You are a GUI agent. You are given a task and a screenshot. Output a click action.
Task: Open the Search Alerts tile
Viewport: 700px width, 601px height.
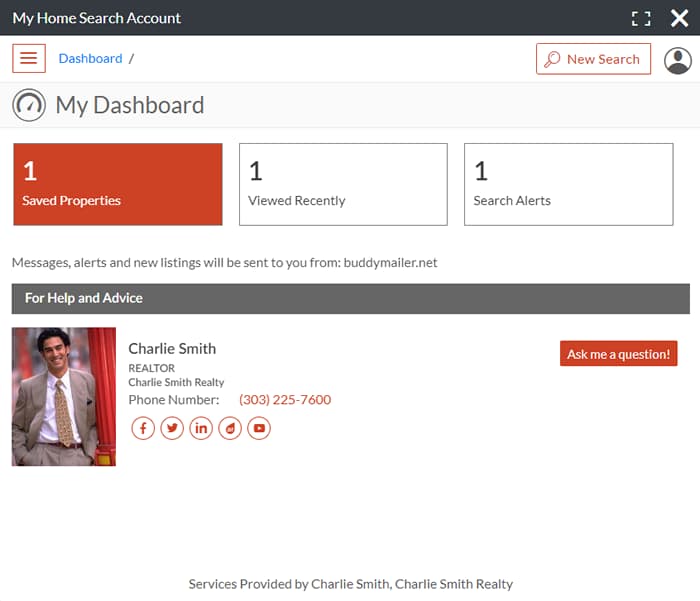click(x=569, y=184)
